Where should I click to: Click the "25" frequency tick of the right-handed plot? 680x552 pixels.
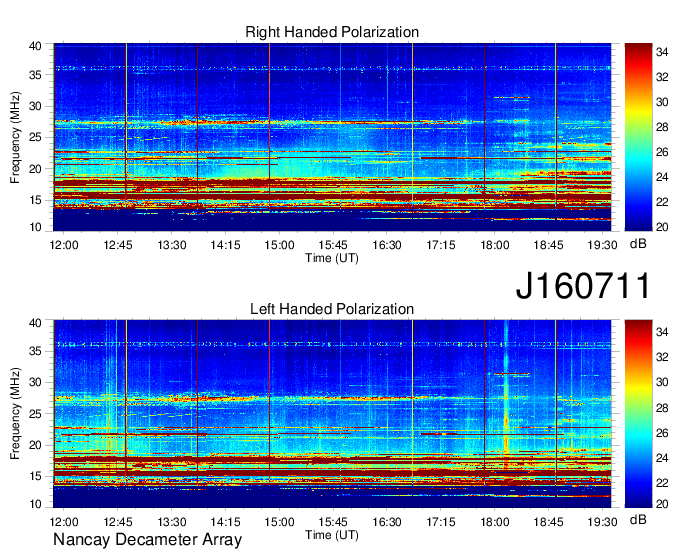(x=36, y=137)
